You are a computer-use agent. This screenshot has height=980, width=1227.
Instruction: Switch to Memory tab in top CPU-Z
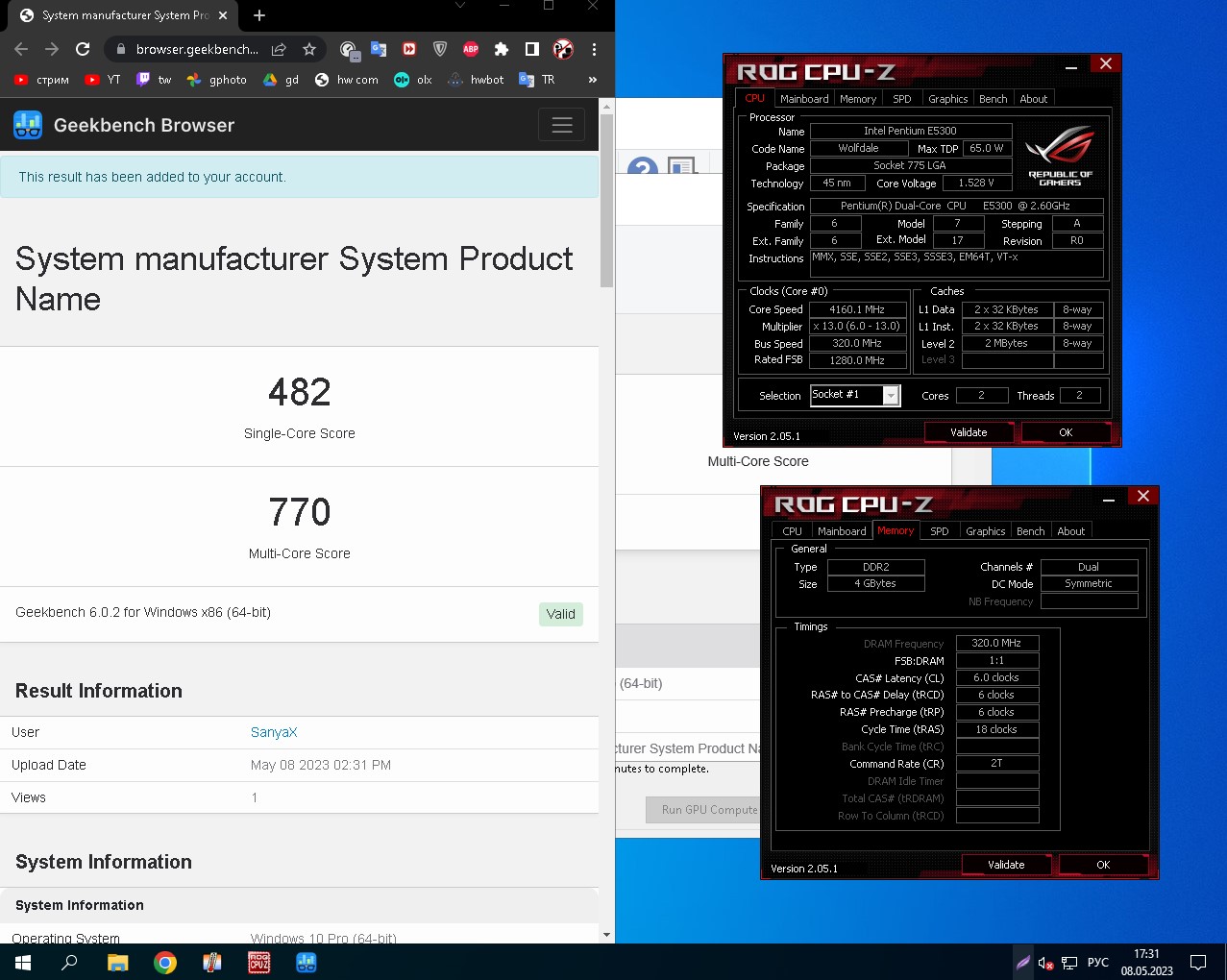point(858,99)
